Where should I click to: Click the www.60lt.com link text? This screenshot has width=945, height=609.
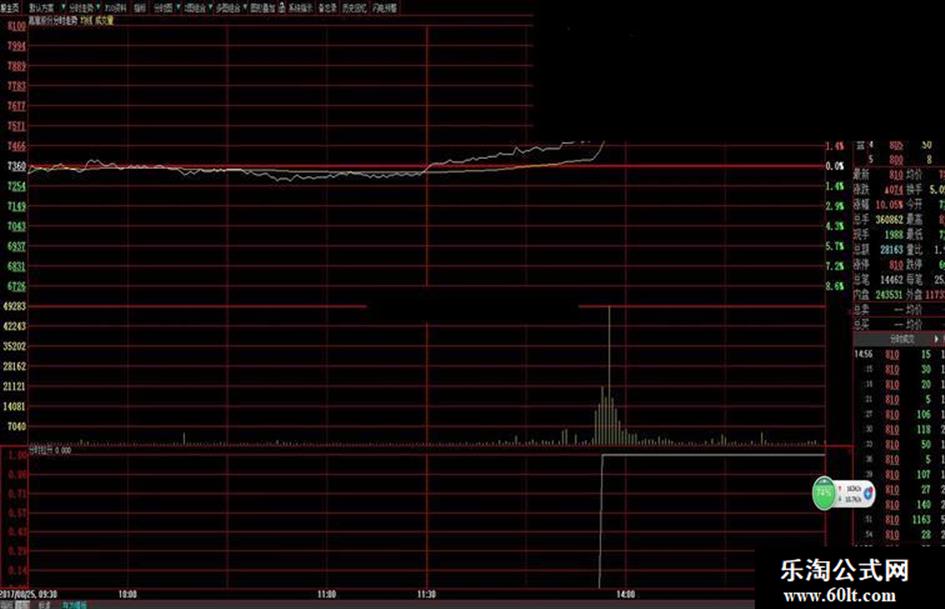pyautogui.click(x=840, y=596)
